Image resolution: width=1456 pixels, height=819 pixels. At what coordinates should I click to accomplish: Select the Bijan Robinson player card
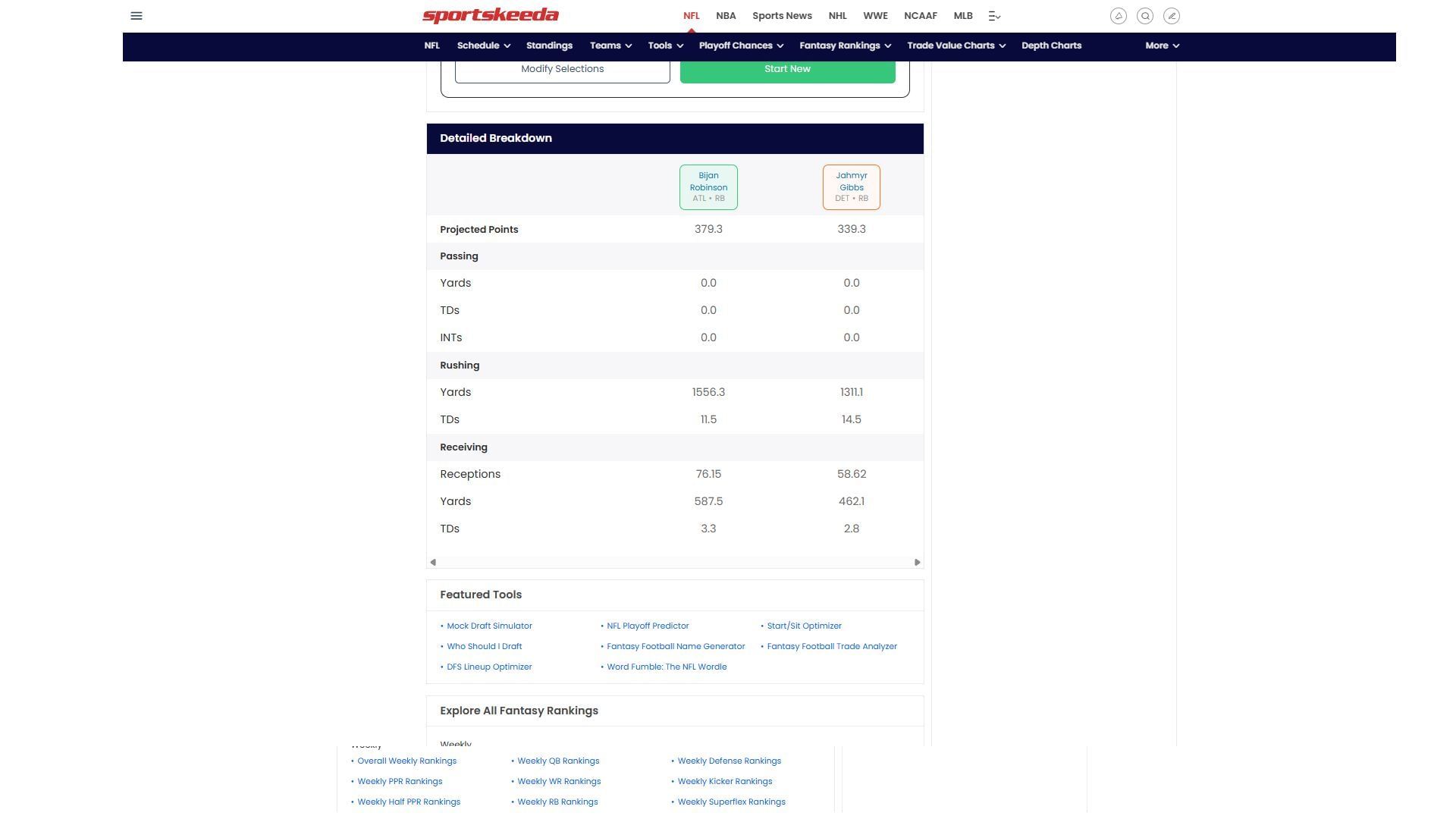pos(708,187)
